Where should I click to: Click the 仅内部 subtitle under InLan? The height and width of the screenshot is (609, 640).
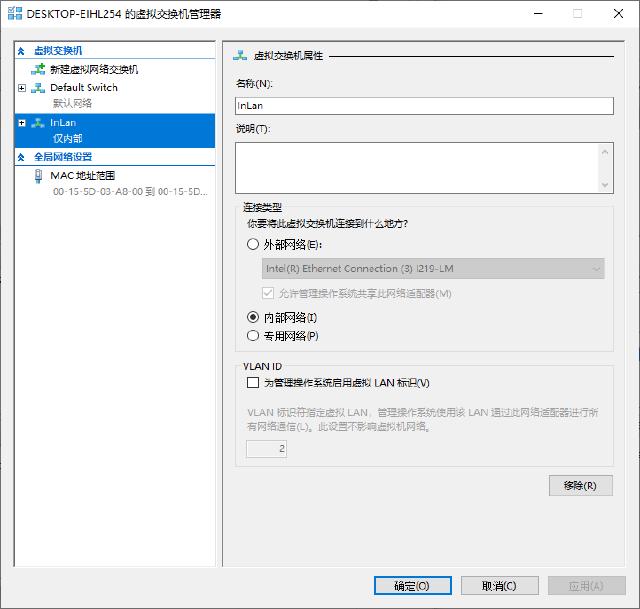tap(67, 138)
